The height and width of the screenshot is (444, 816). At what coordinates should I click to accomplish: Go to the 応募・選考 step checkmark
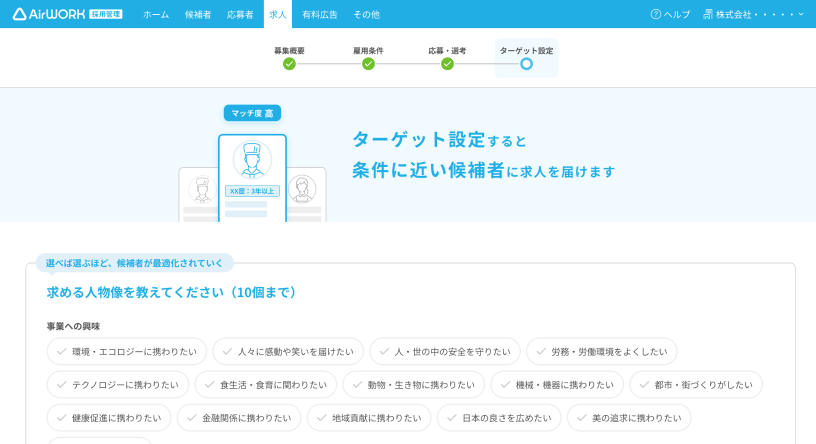(x=448, y=64)
